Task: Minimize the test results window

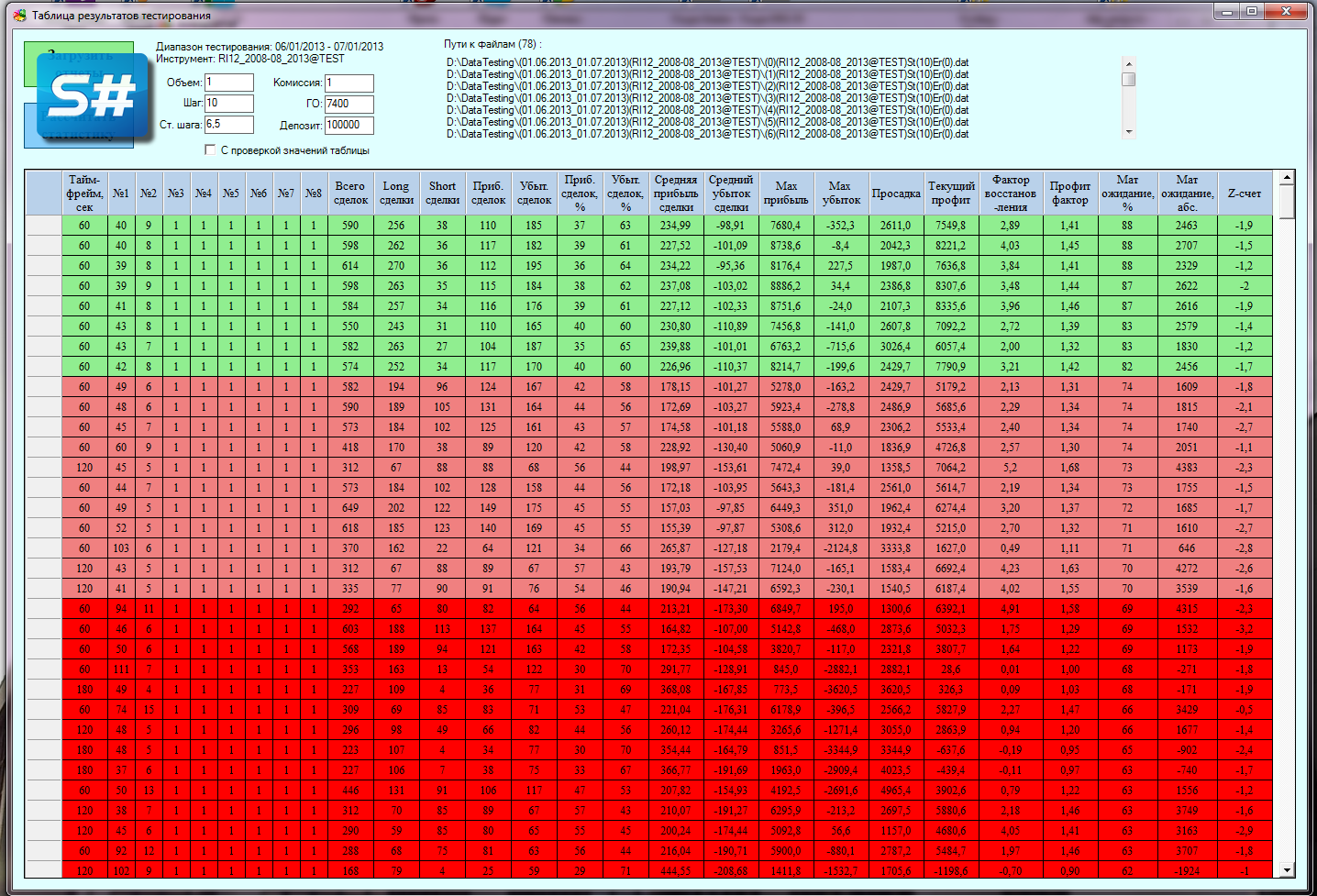Action: pyautogui.click(x=1226, y=11)
